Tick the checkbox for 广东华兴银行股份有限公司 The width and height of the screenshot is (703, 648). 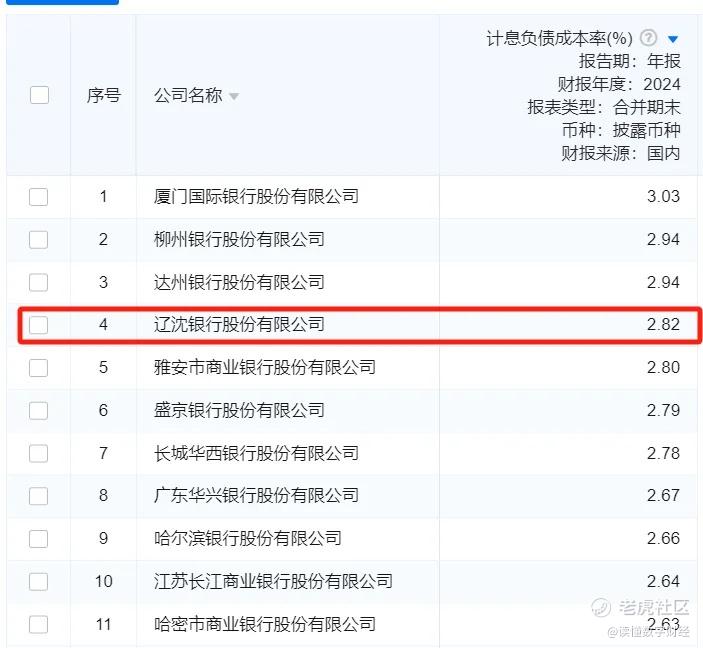[x=39, y=496]
